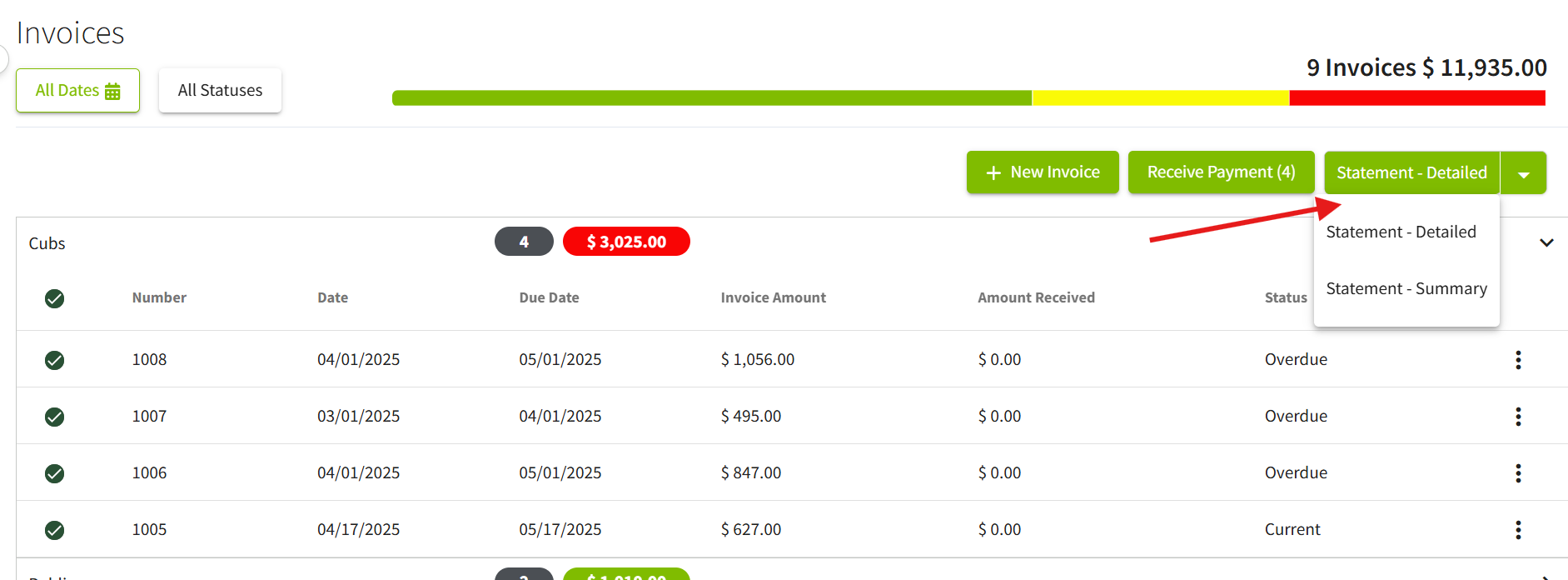Open the statement type dropdown arrow
Image resolution: width=1568 pixels, height=580 pixels.
point(1523,173)
